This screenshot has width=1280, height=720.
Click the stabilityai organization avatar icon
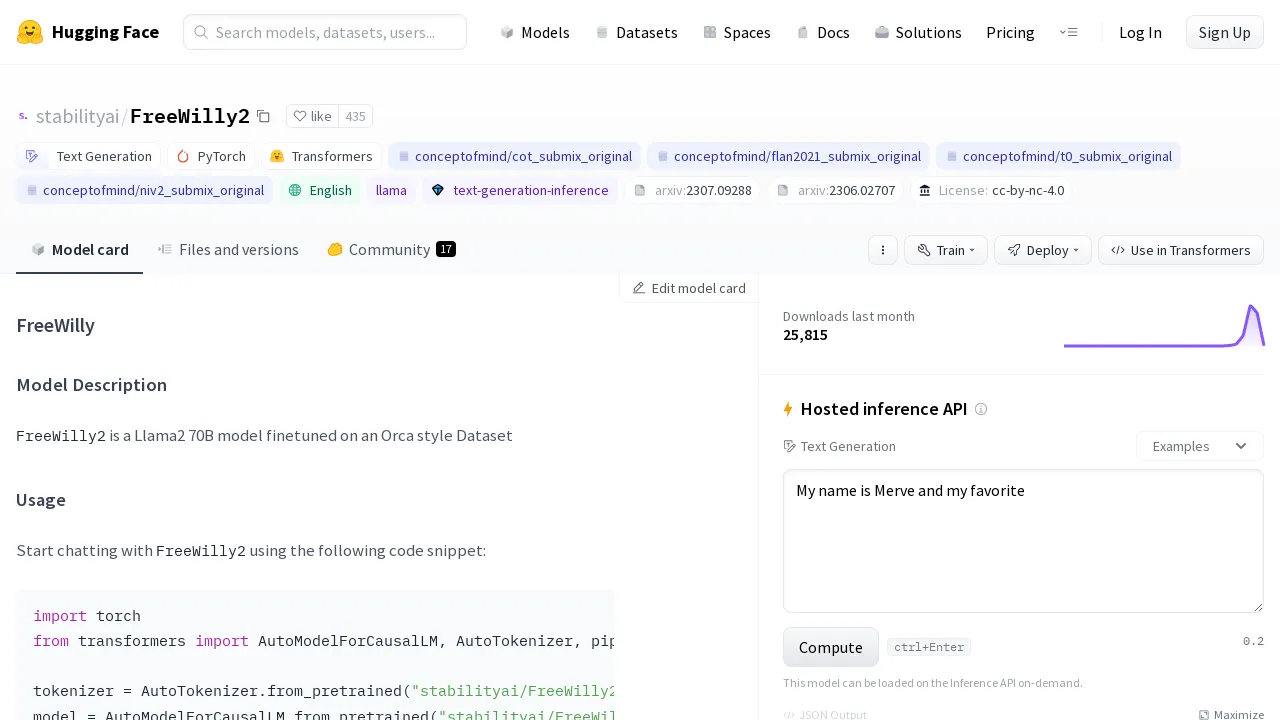click(23, 116)
